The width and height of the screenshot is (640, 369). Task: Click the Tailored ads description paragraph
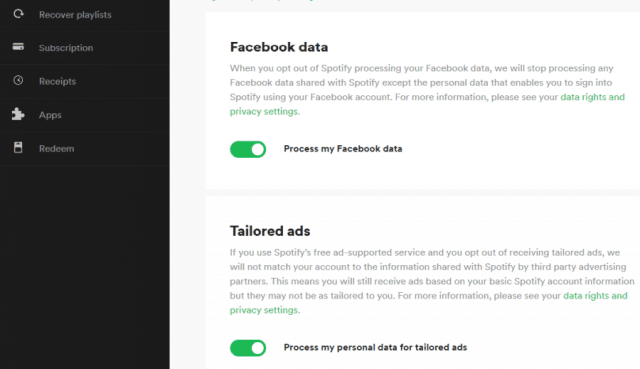[x=432, y=281]
